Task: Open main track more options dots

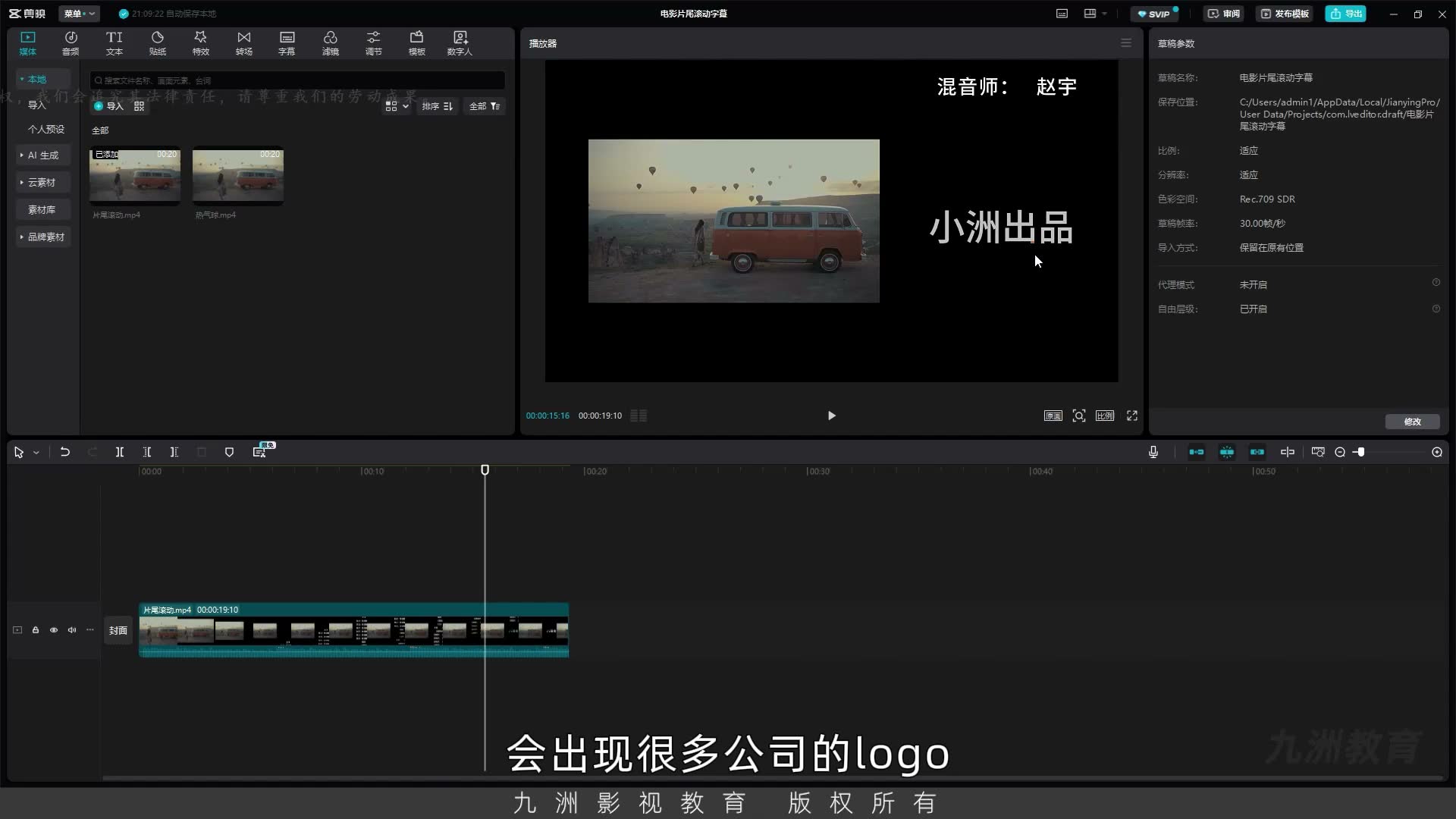Action: pos(90,630)
